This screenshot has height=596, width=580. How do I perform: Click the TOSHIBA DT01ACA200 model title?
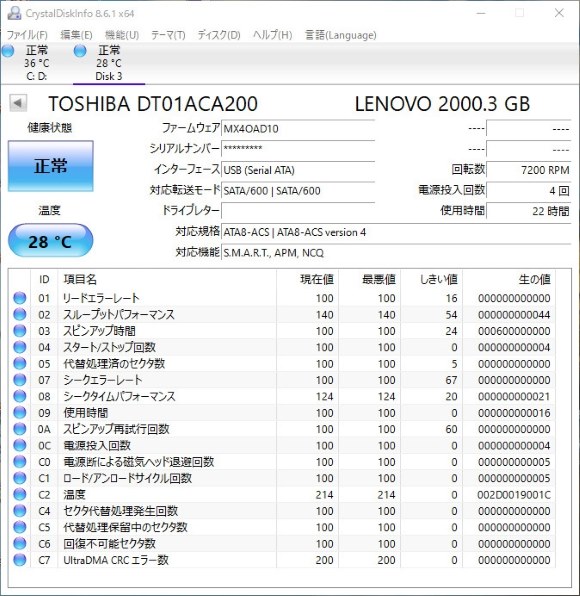(x=153, y=104)
